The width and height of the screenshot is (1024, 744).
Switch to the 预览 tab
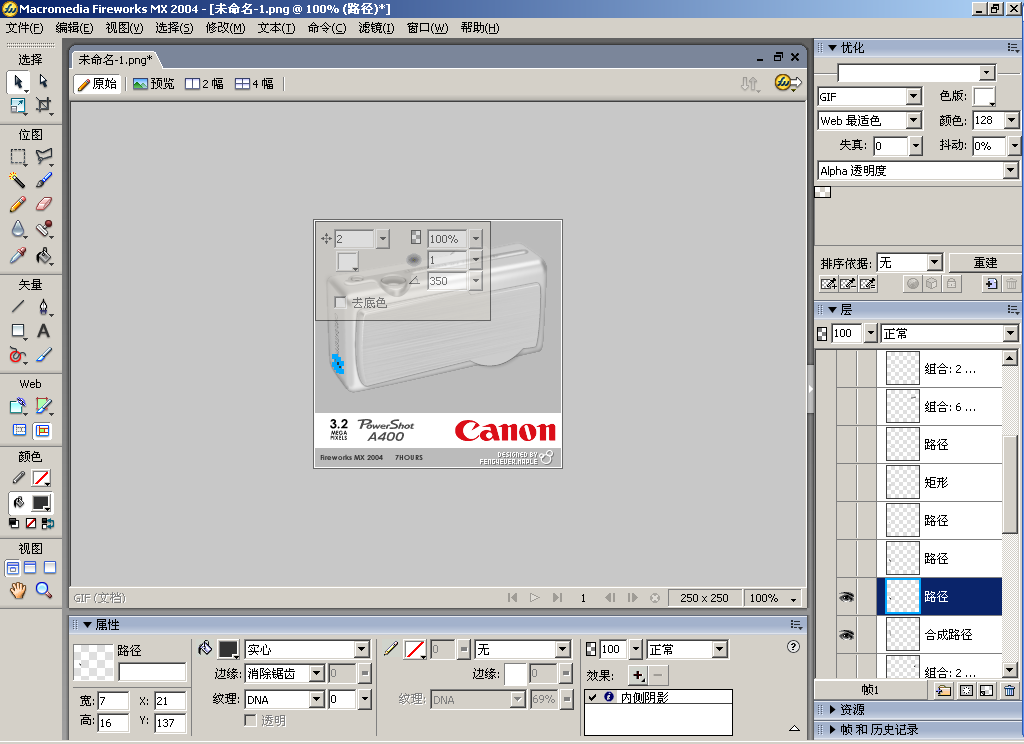(154, 84)
